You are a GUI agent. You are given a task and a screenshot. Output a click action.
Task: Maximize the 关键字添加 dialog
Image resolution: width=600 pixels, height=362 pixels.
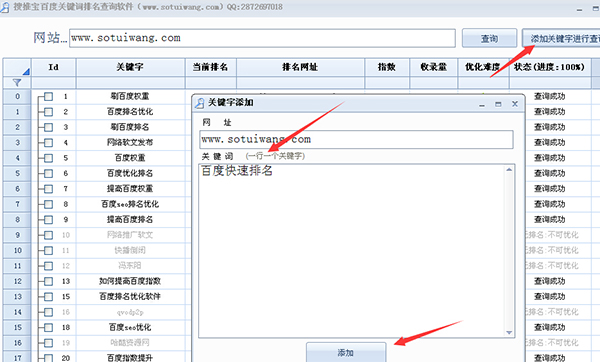[498, 104]
